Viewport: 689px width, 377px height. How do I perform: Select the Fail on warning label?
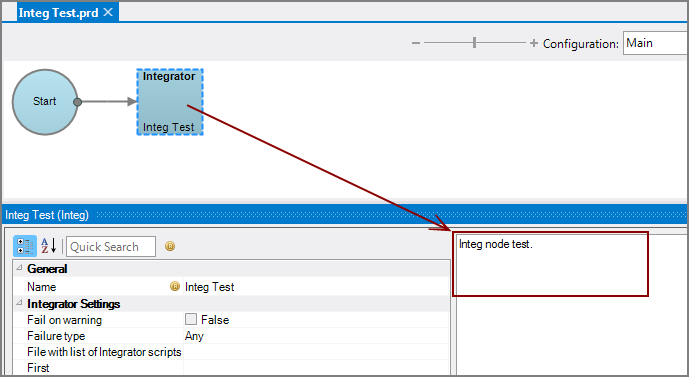click(x=65, y=320)
